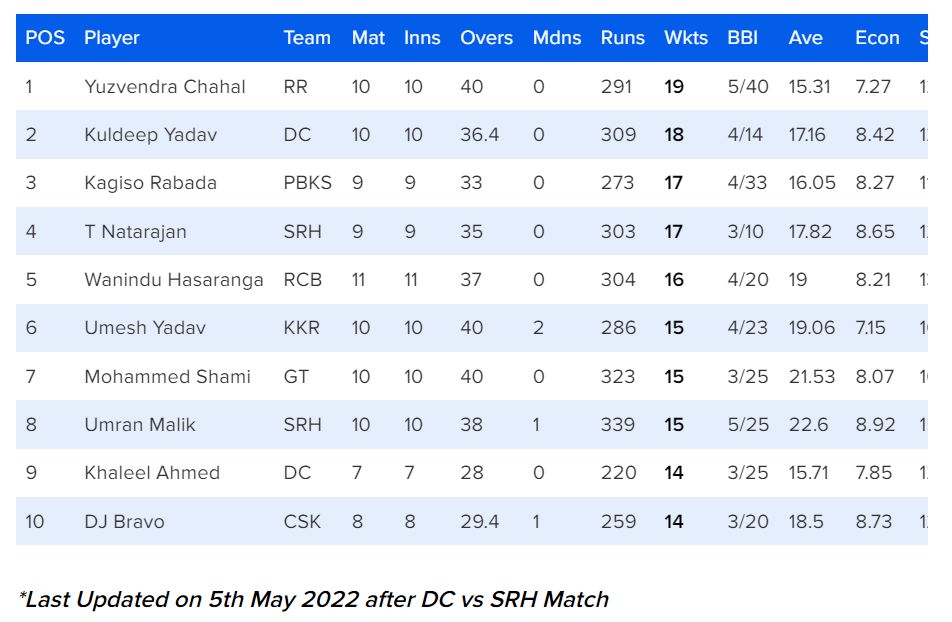Click the Player column header
The image size is (952, 622).
coord(112,38)
